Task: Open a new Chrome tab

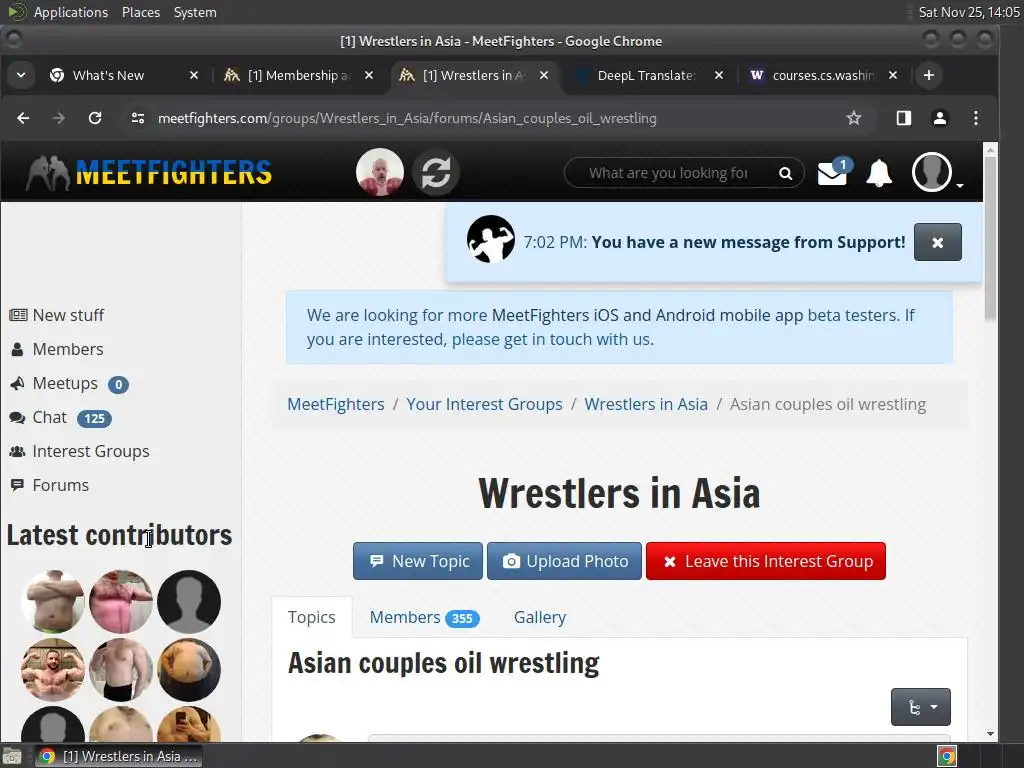Action: coord(929,75)
